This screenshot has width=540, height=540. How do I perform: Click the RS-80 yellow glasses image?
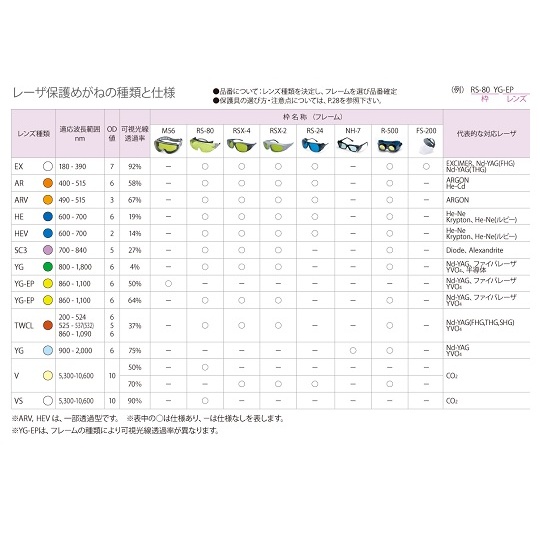(205, 145)
